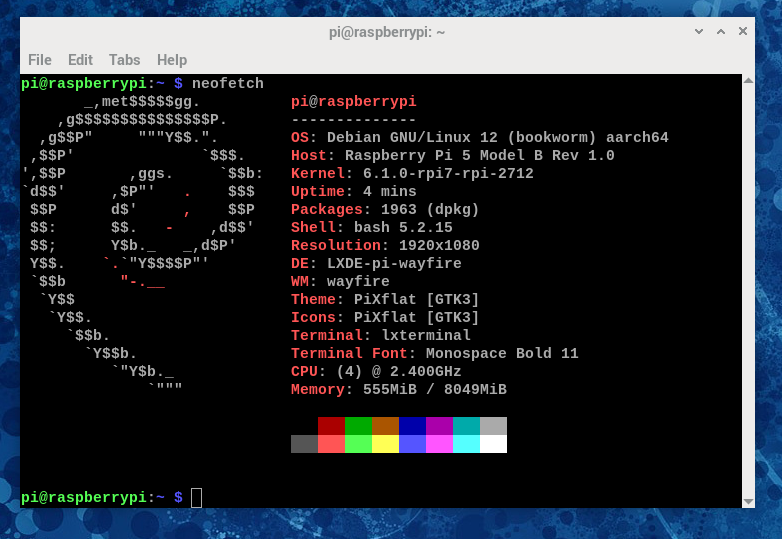Click the yellow color block
This screenshot has width=782, height=539.
click(x=386, y=444)
